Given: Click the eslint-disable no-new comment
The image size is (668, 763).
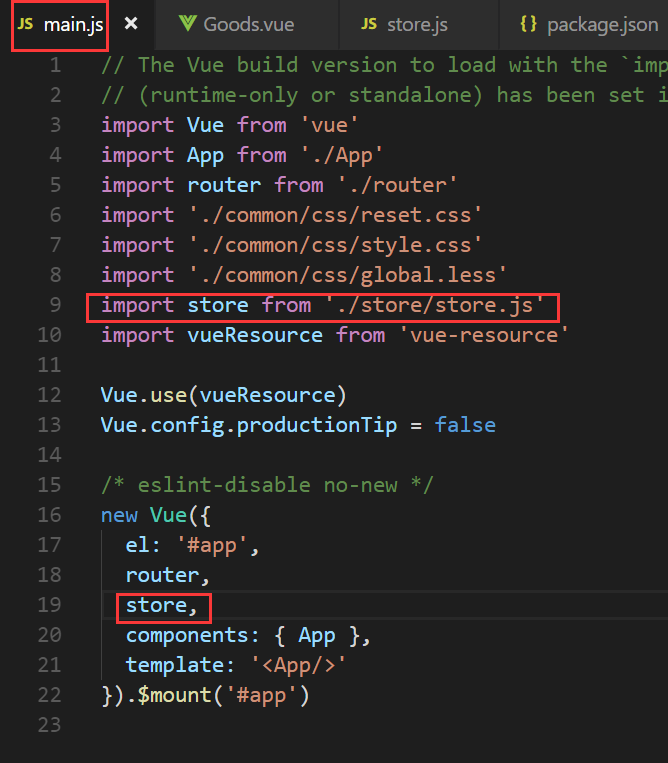Looking at the screenshot, I should pos(267,485).
